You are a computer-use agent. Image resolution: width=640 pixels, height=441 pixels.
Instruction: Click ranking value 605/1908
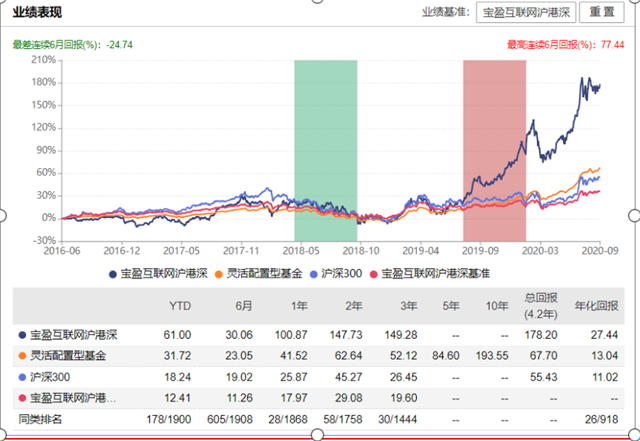coord(230,419)
